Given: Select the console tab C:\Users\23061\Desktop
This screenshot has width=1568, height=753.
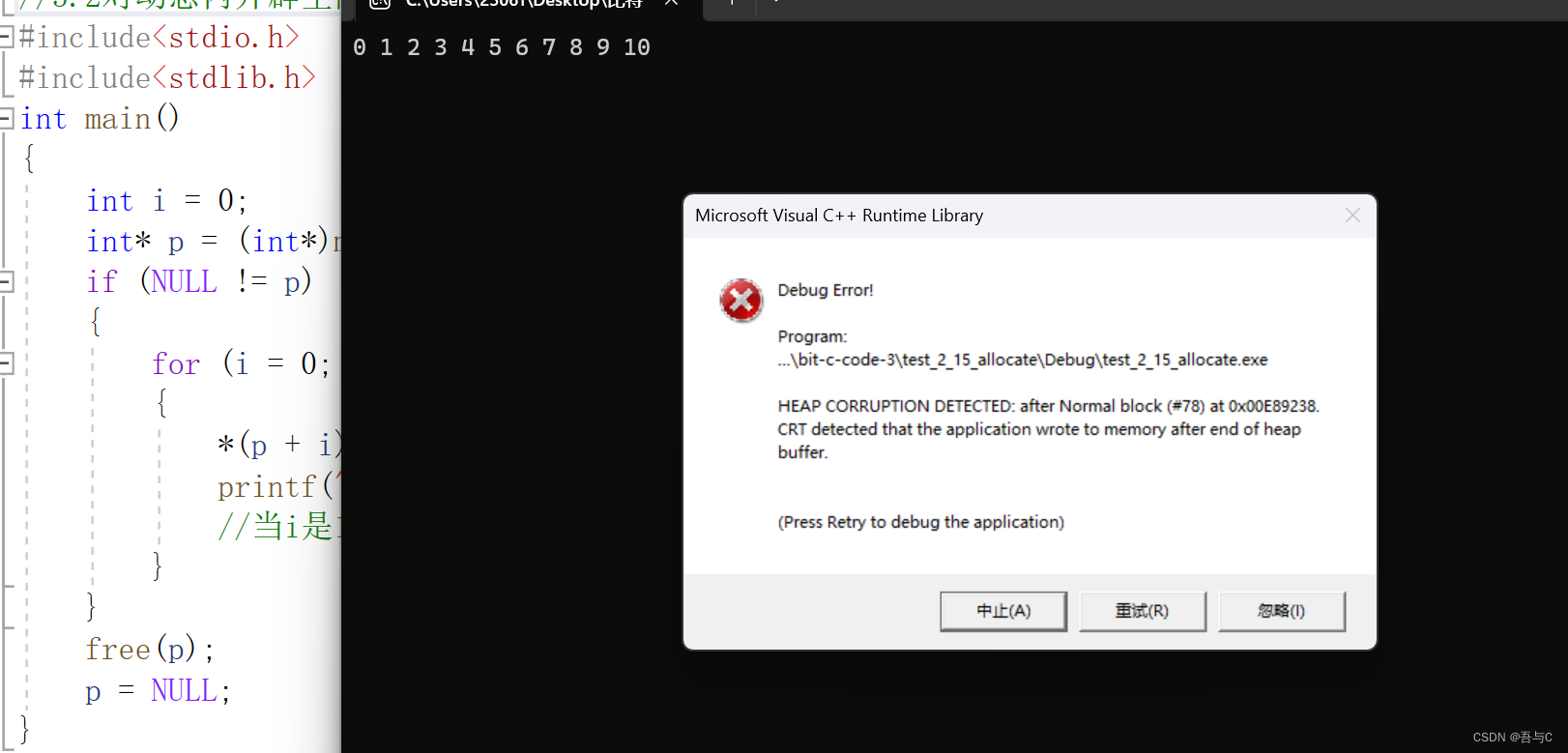Looking at the screenshot, I should [523, 4].
